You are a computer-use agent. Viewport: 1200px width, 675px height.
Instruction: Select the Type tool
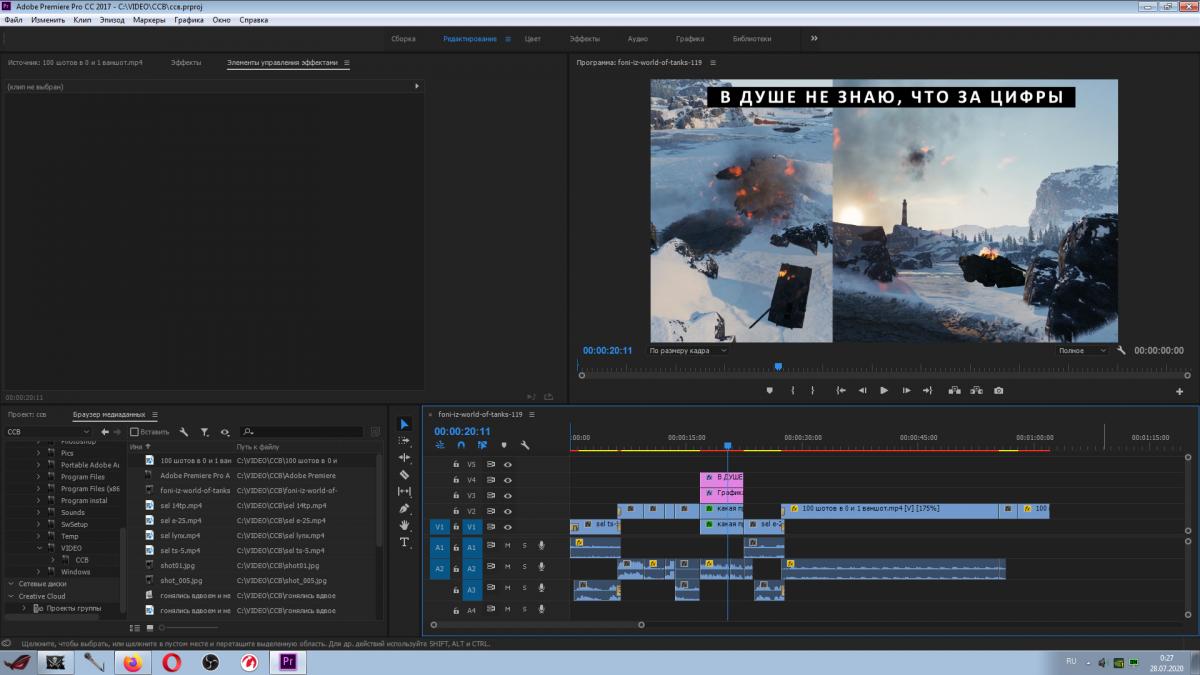coord(404,542)
